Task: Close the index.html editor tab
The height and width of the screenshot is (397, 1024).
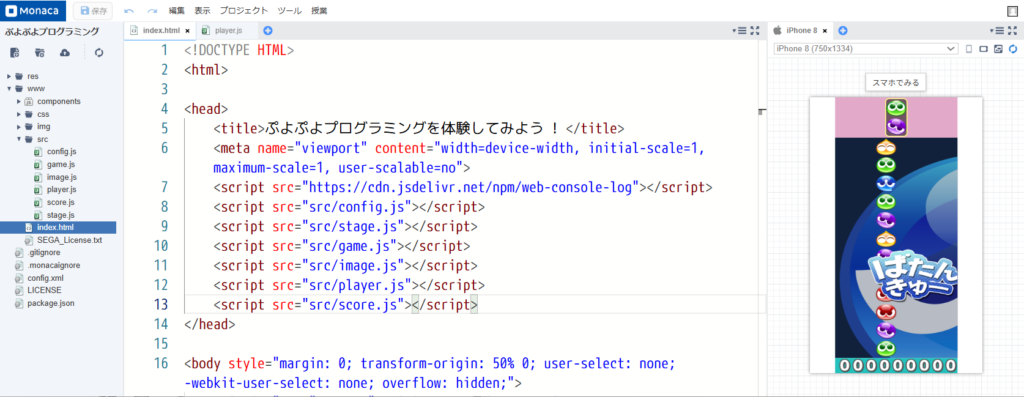Action: [188, 31]
